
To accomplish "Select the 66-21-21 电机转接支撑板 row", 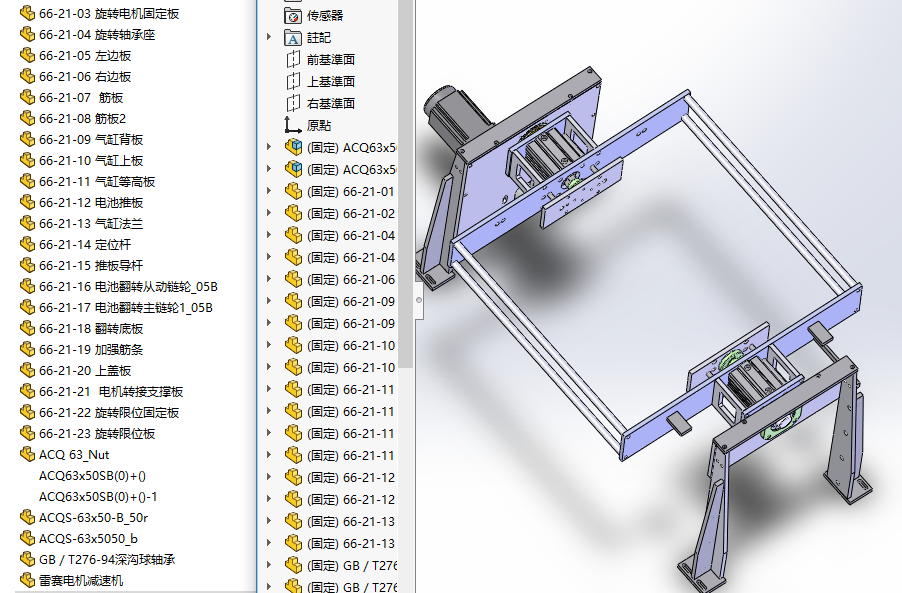I will [x=101, y=392].
